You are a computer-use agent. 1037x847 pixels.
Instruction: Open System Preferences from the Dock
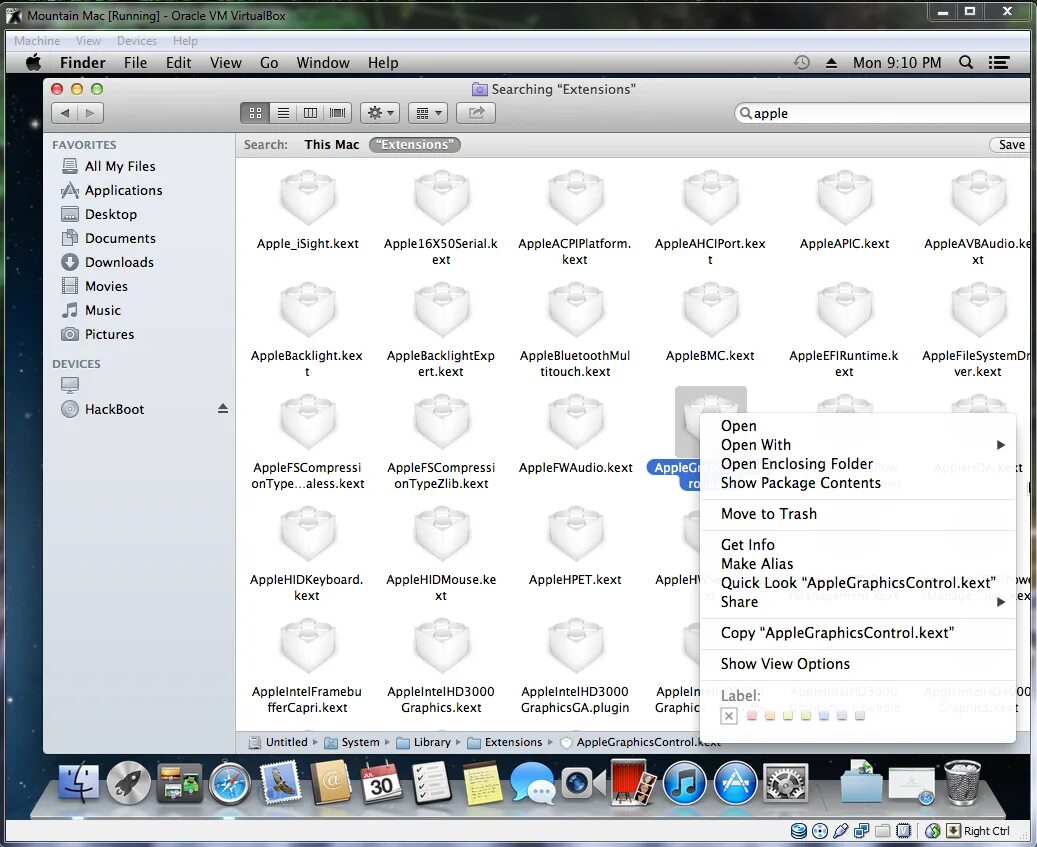pyautogui.click(x=785, y=783)
